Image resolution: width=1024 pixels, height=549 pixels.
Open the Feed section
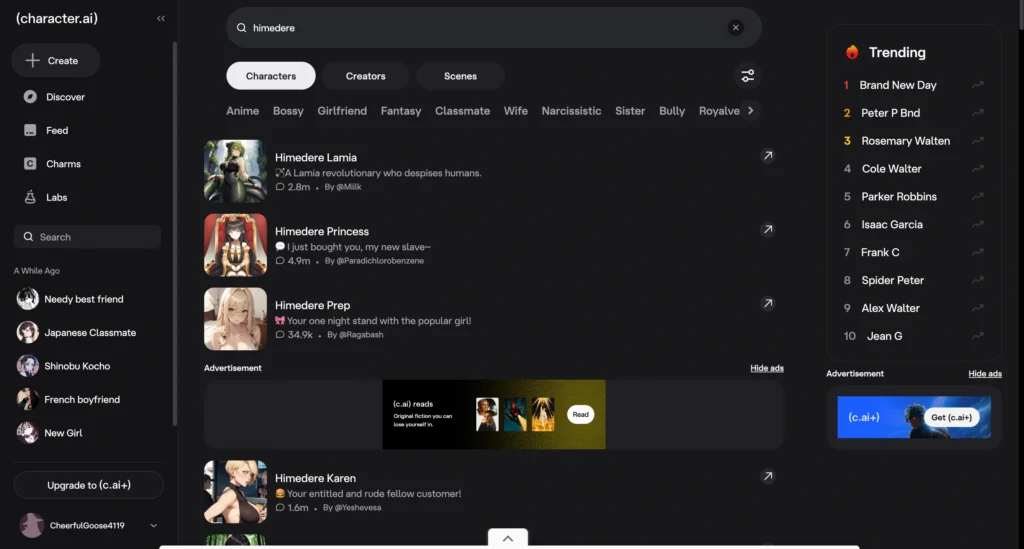(56, 131)
